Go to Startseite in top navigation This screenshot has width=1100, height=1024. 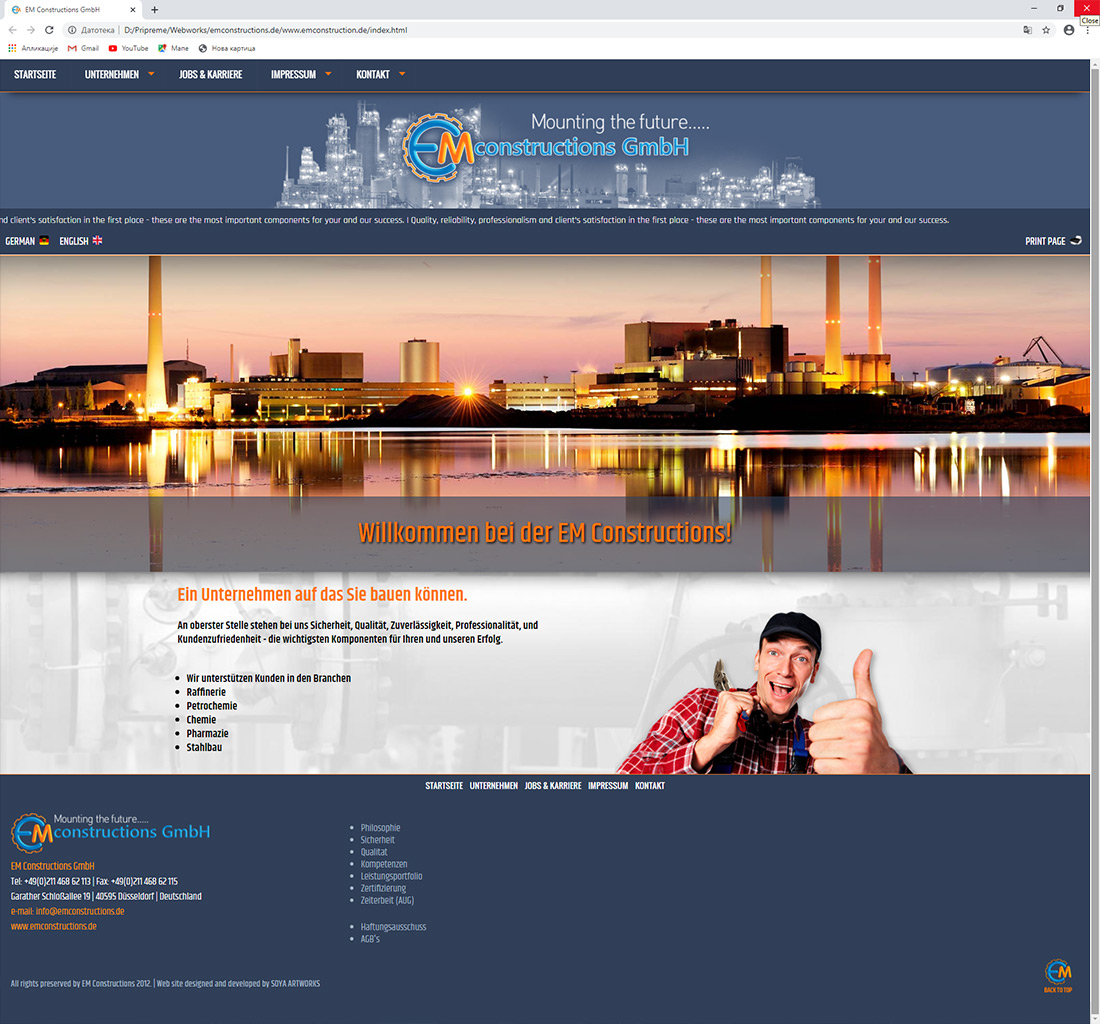tap(35, 75)
